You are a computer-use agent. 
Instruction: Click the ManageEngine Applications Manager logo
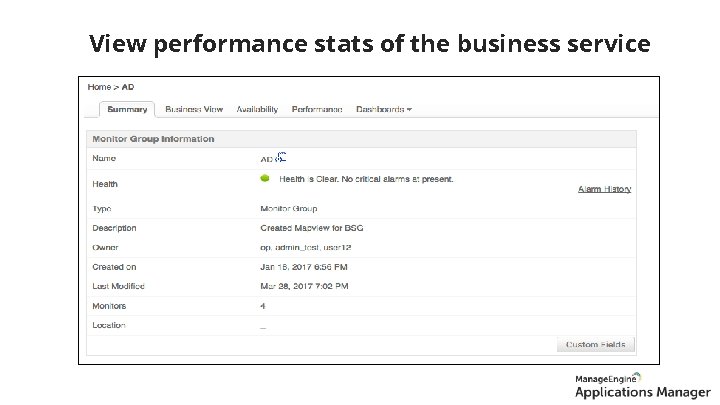(641, 385)
